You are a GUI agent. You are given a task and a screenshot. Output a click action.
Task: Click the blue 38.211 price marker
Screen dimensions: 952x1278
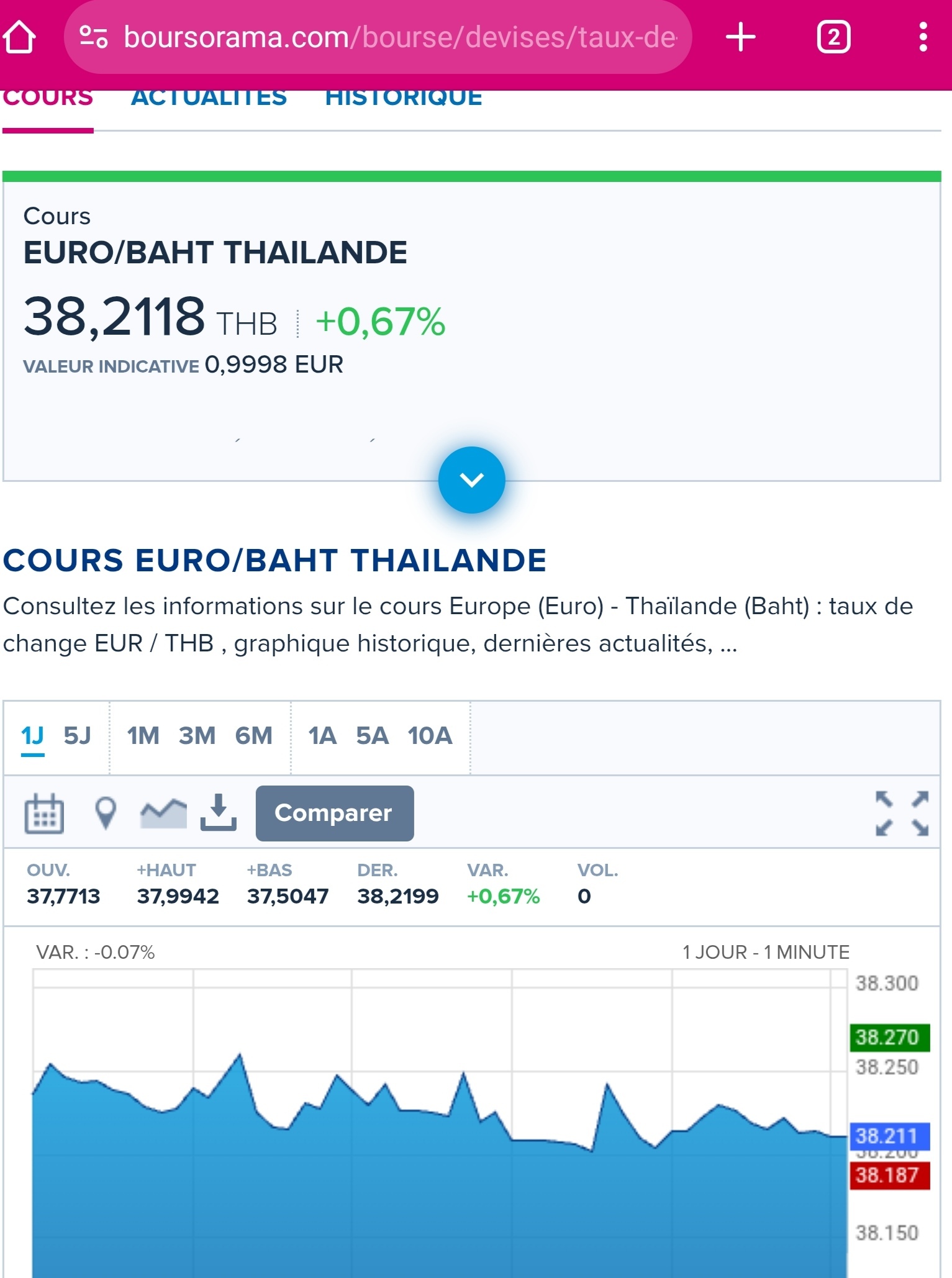889,1136
